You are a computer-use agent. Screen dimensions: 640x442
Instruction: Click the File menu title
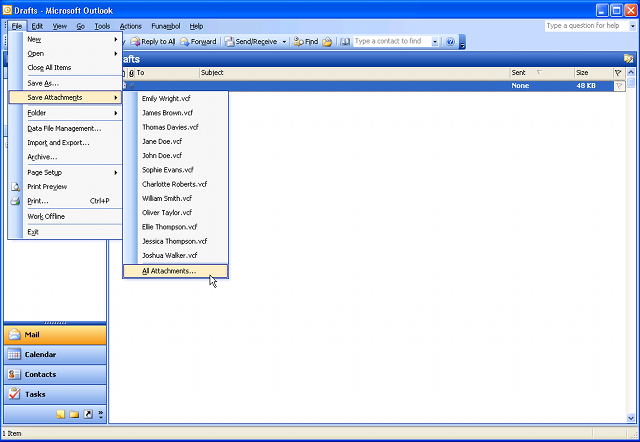tap(17, 26)
